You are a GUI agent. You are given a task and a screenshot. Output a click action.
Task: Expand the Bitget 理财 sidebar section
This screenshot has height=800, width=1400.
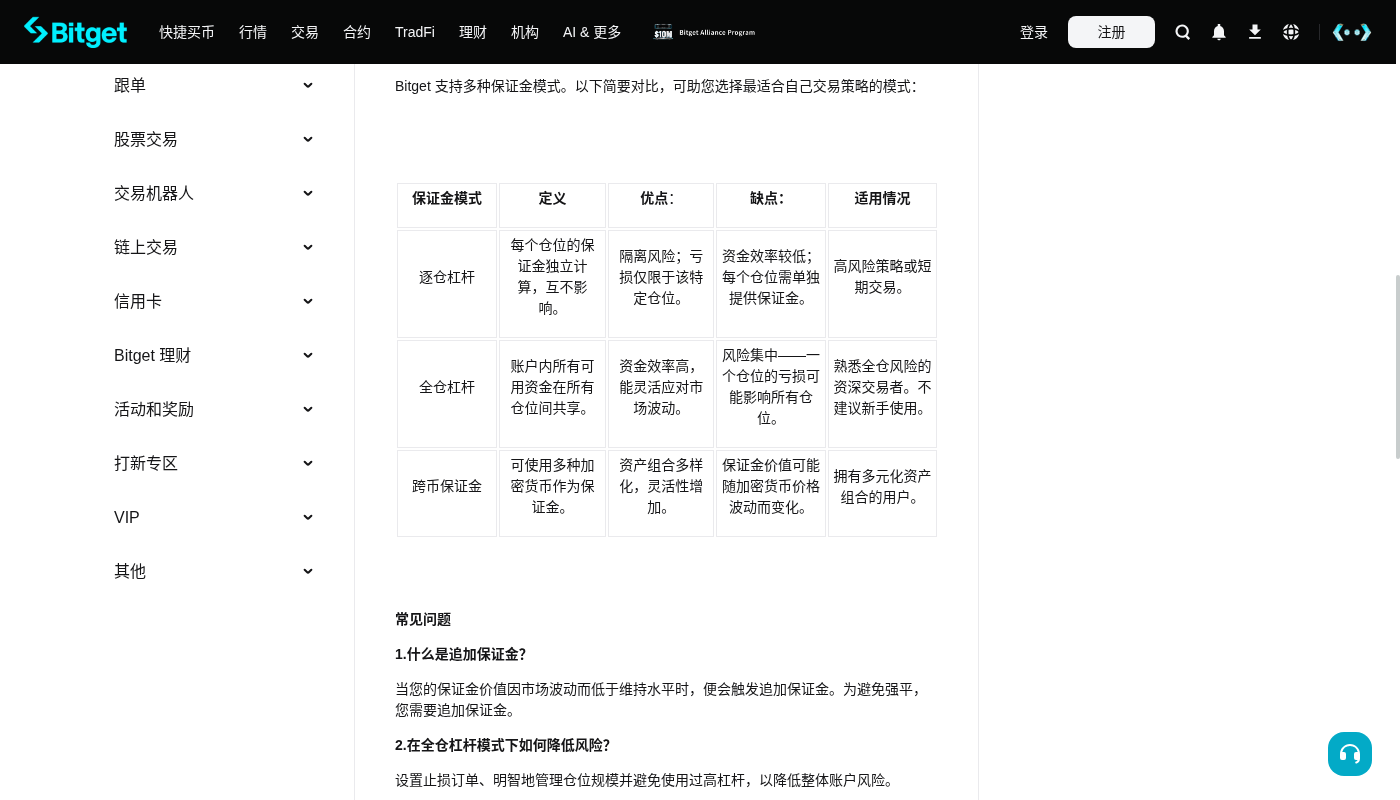(x=214, y=356)
